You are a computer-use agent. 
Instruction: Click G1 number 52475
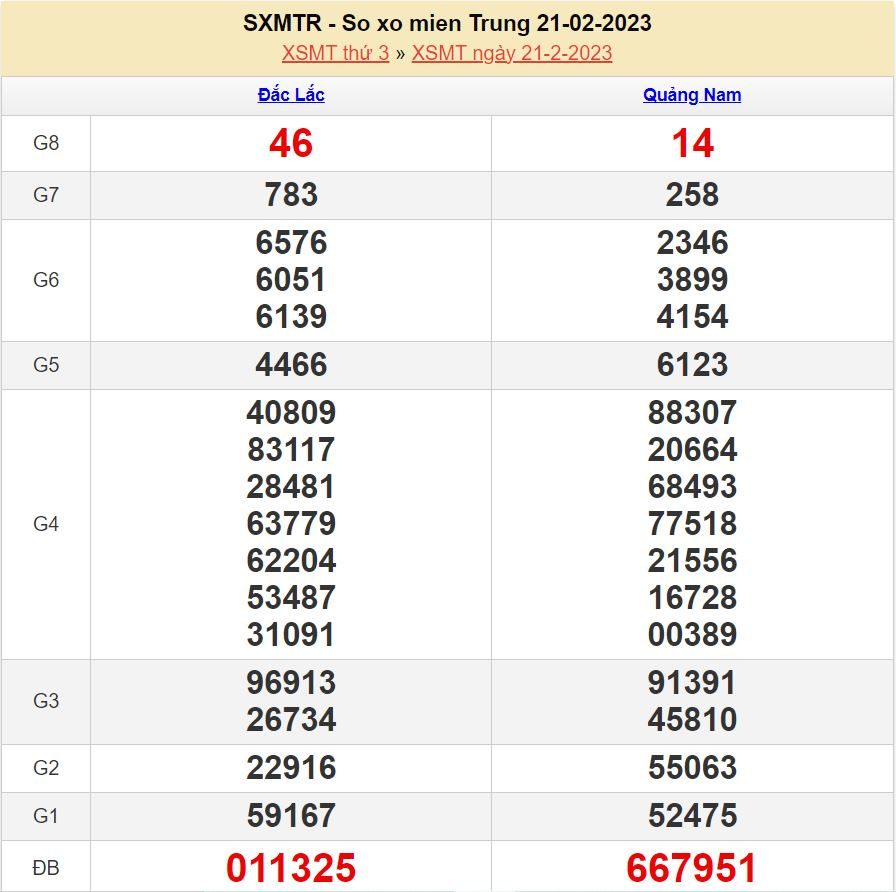(x=692, y=815)
